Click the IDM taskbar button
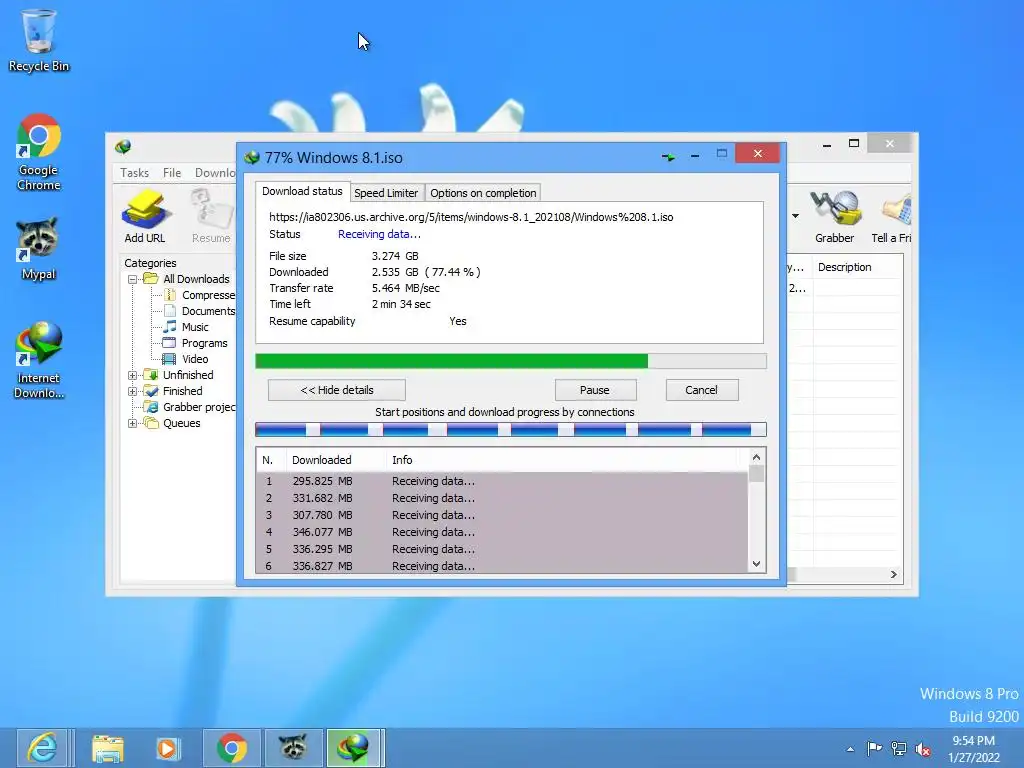The image size is (1024, 768). (353, 748)
